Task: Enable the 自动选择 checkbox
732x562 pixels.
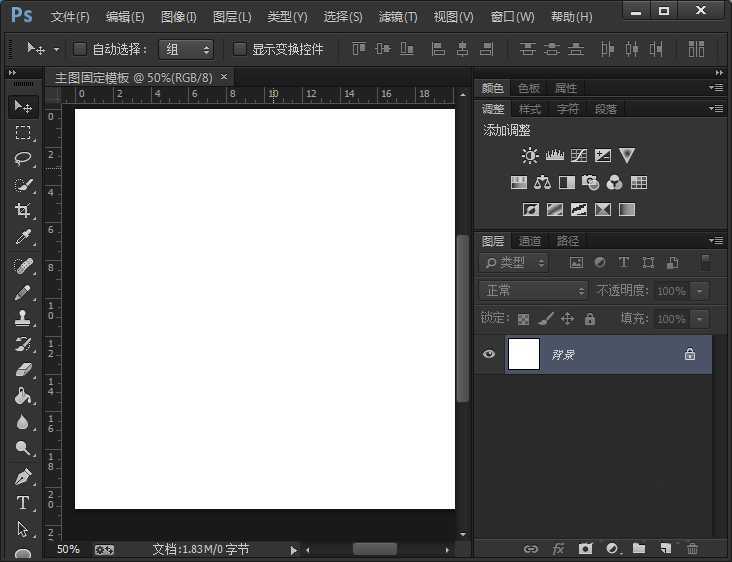Action: (80, 49)
